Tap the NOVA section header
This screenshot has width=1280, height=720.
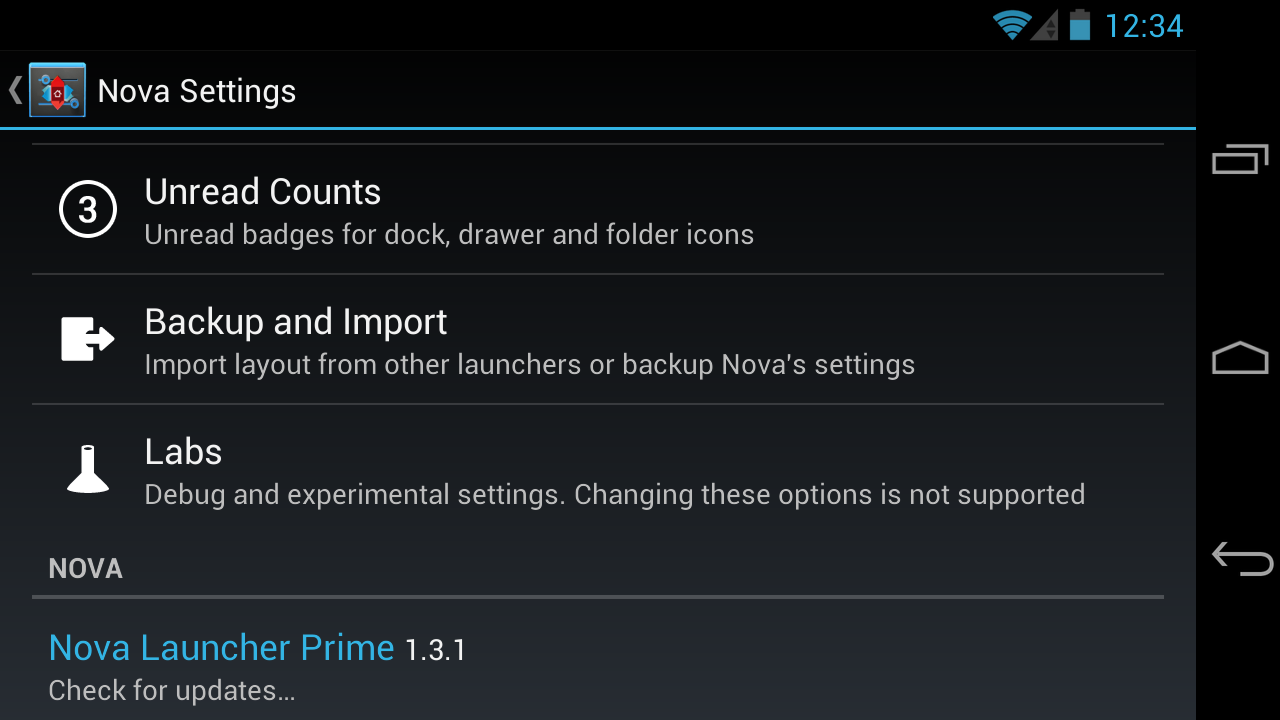pos(86,569)
